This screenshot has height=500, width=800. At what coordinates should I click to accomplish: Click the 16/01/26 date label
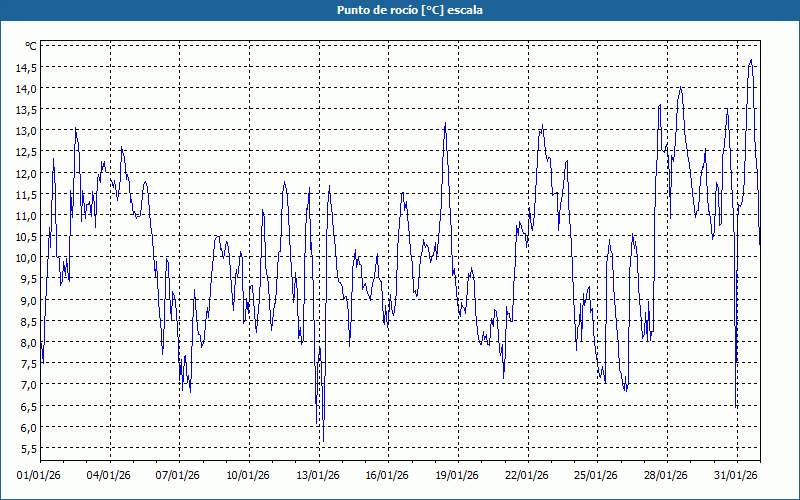pos(387,476)
